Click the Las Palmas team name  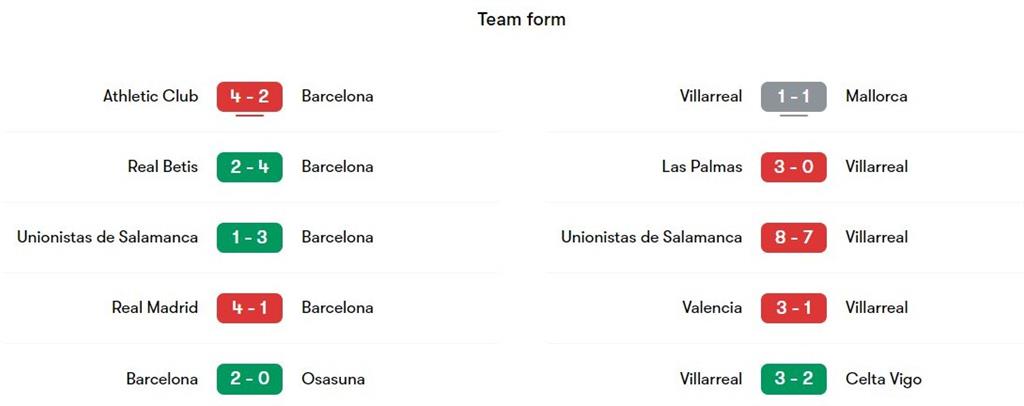[702, 167]
